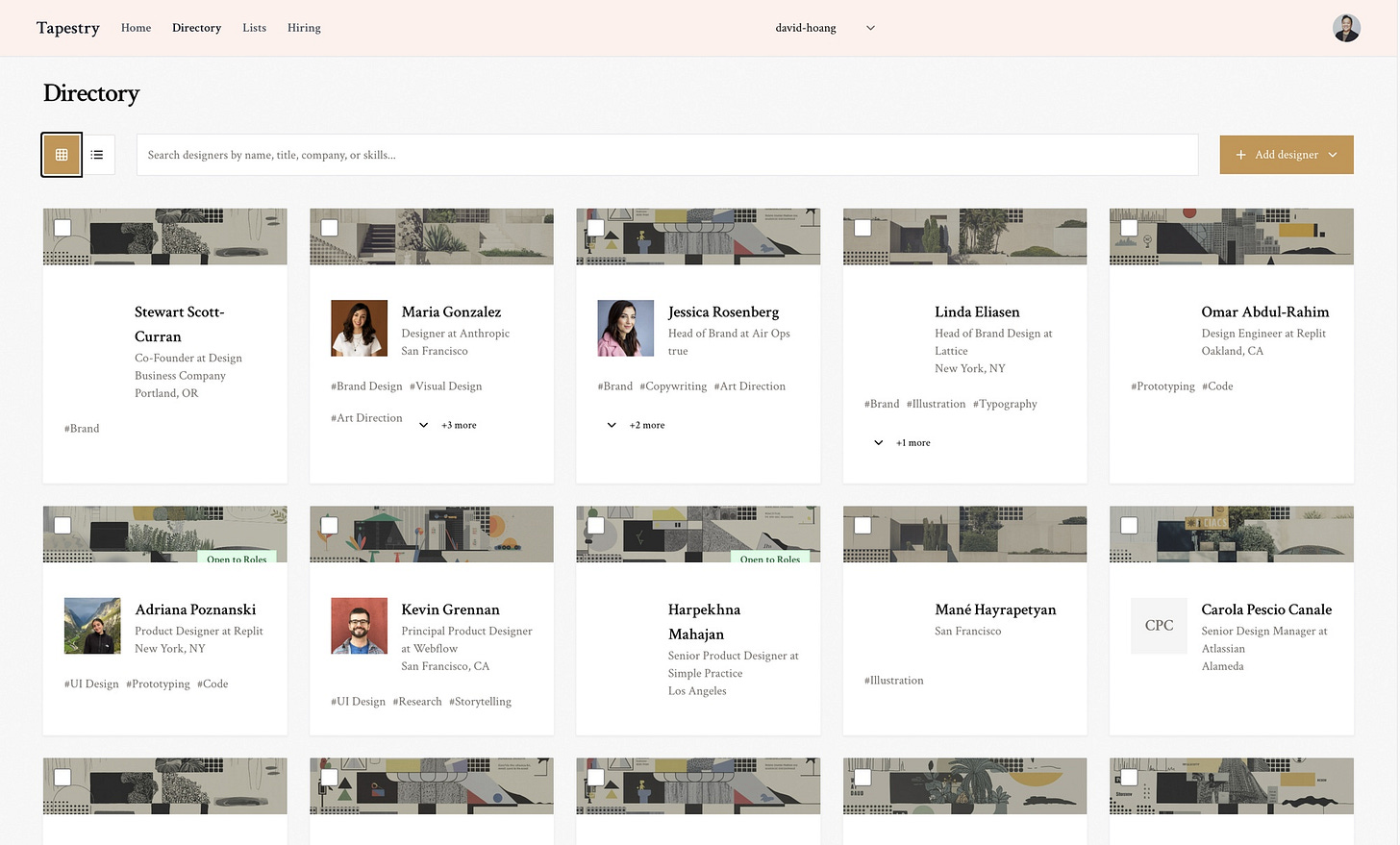The image size is (1400, 845).
Task: Open Omar Abdul-Rahim name link
Action: pos(1265,312)
